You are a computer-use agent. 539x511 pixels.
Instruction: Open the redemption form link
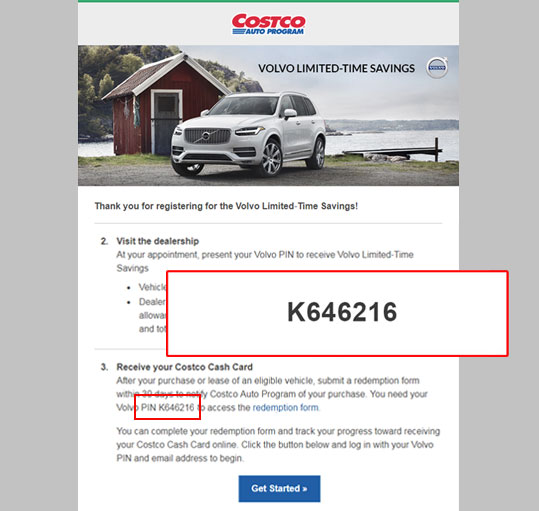pos(285,408)
